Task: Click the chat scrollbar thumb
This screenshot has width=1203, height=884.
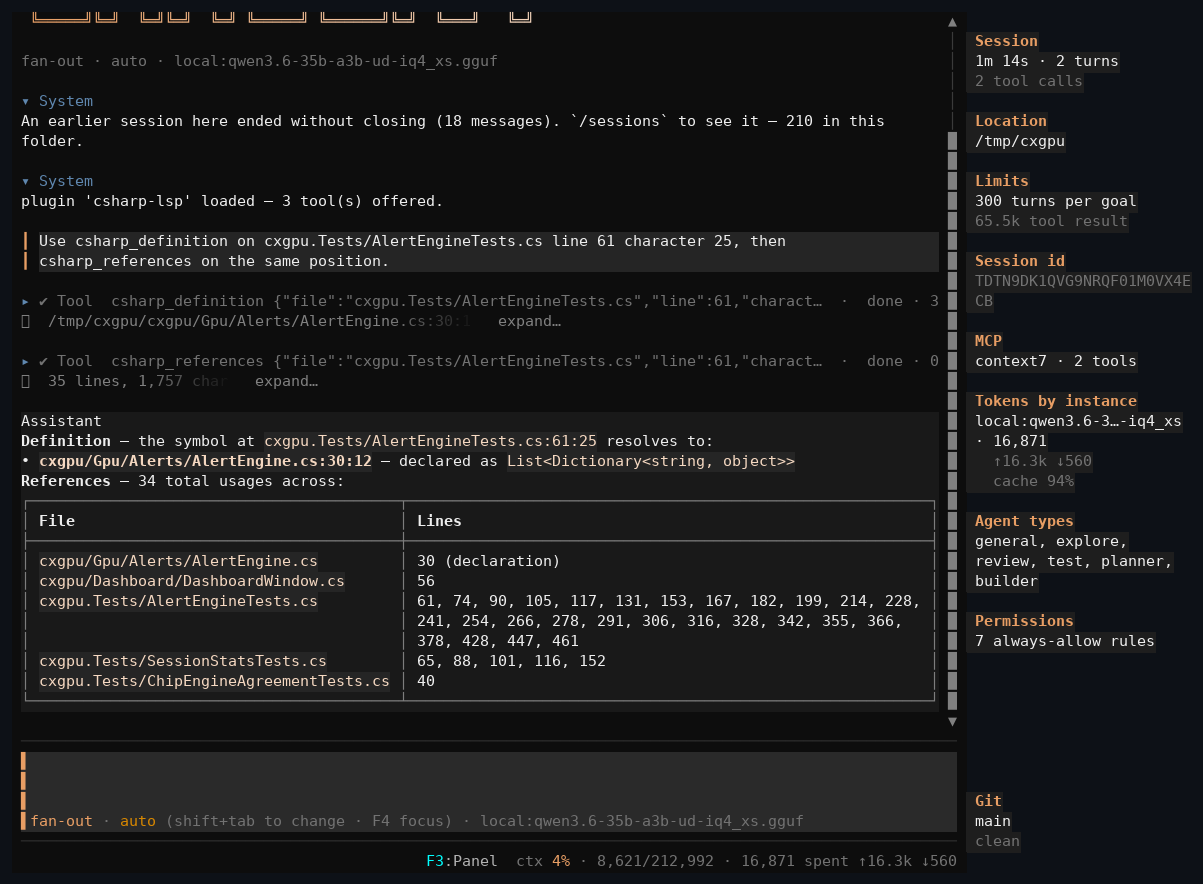Action: pos(952,420)
